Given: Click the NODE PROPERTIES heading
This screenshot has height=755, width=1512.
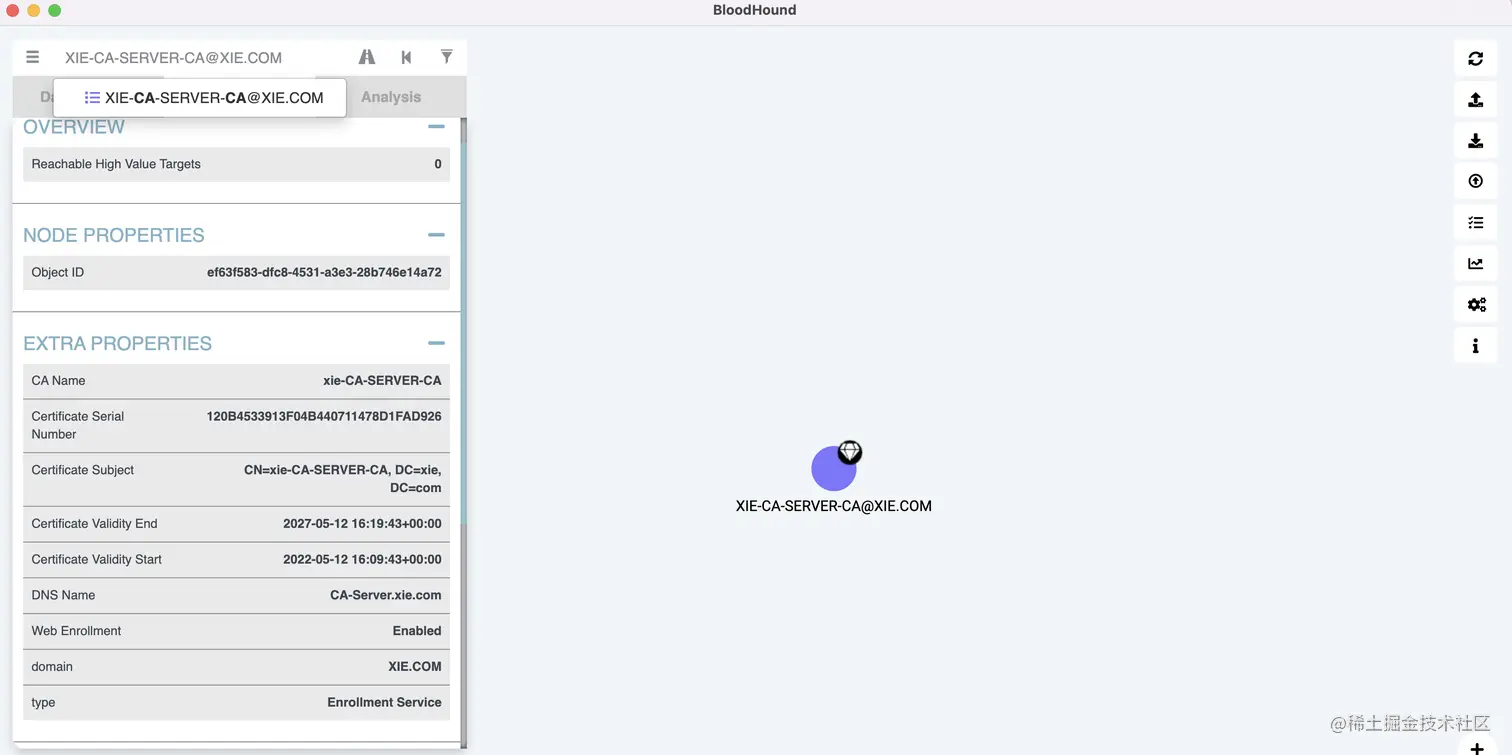Looking at the screenshot, I should tap(114, 235).
